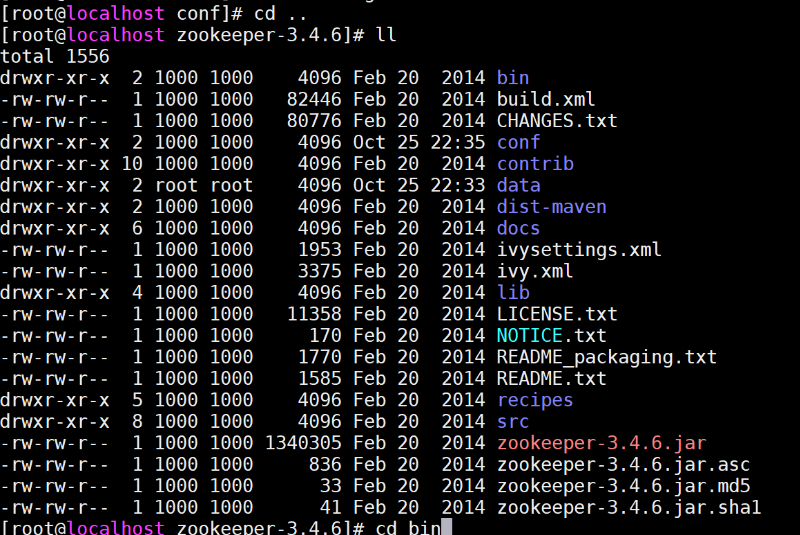
Task: Click the file size 33 of md5 file
Action: (331, 486)
